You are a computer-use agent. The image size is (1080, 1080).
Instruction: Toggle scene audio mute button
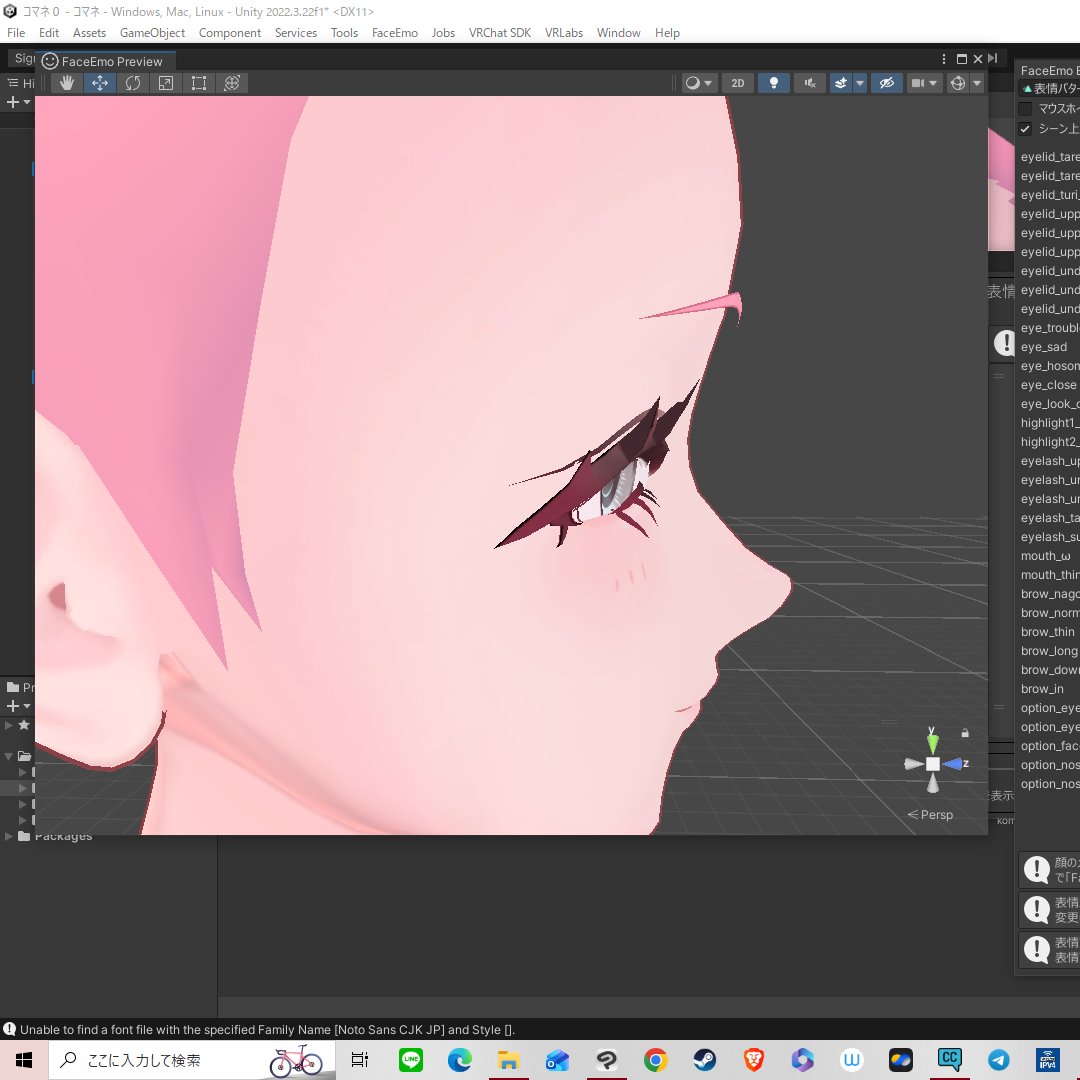(810, 83)
